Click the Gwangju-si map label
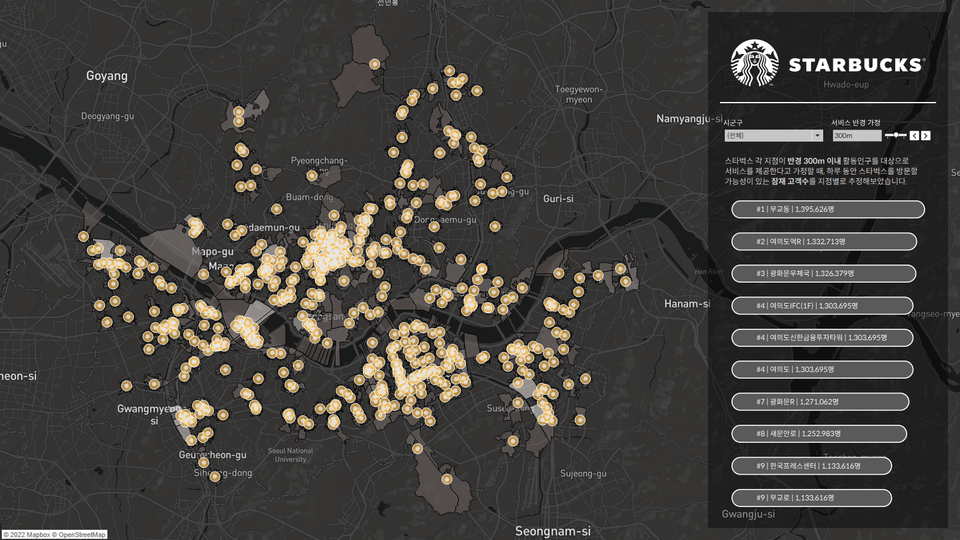 pos(748,514)
